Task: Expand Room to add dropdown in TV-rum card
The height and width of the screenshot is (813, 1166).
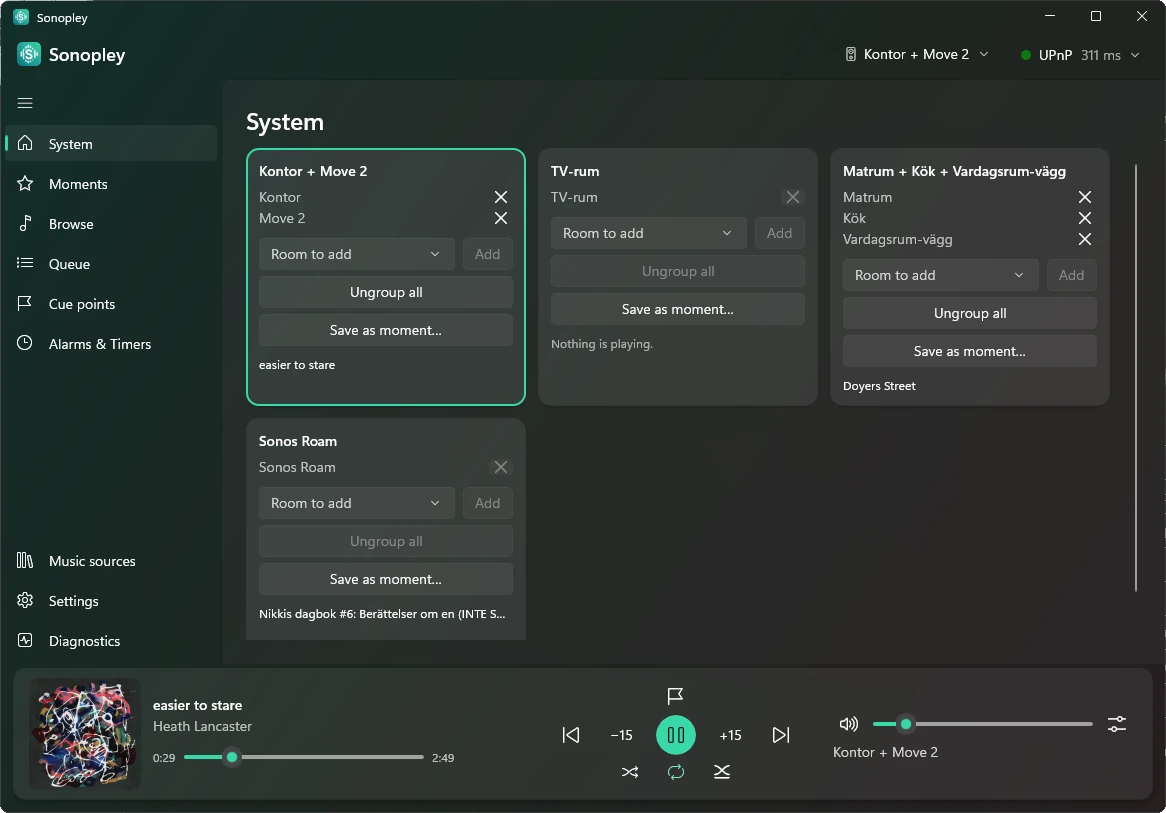Action: click(x=648, y=234)
